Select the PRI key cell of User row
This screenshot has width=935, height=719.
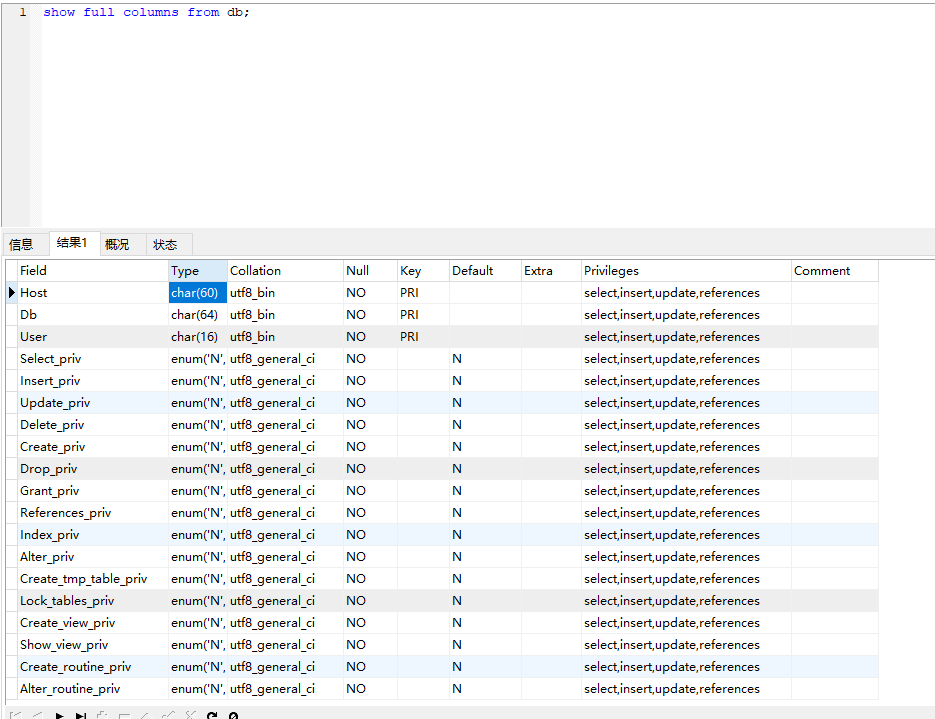click(x=410, y=337)
